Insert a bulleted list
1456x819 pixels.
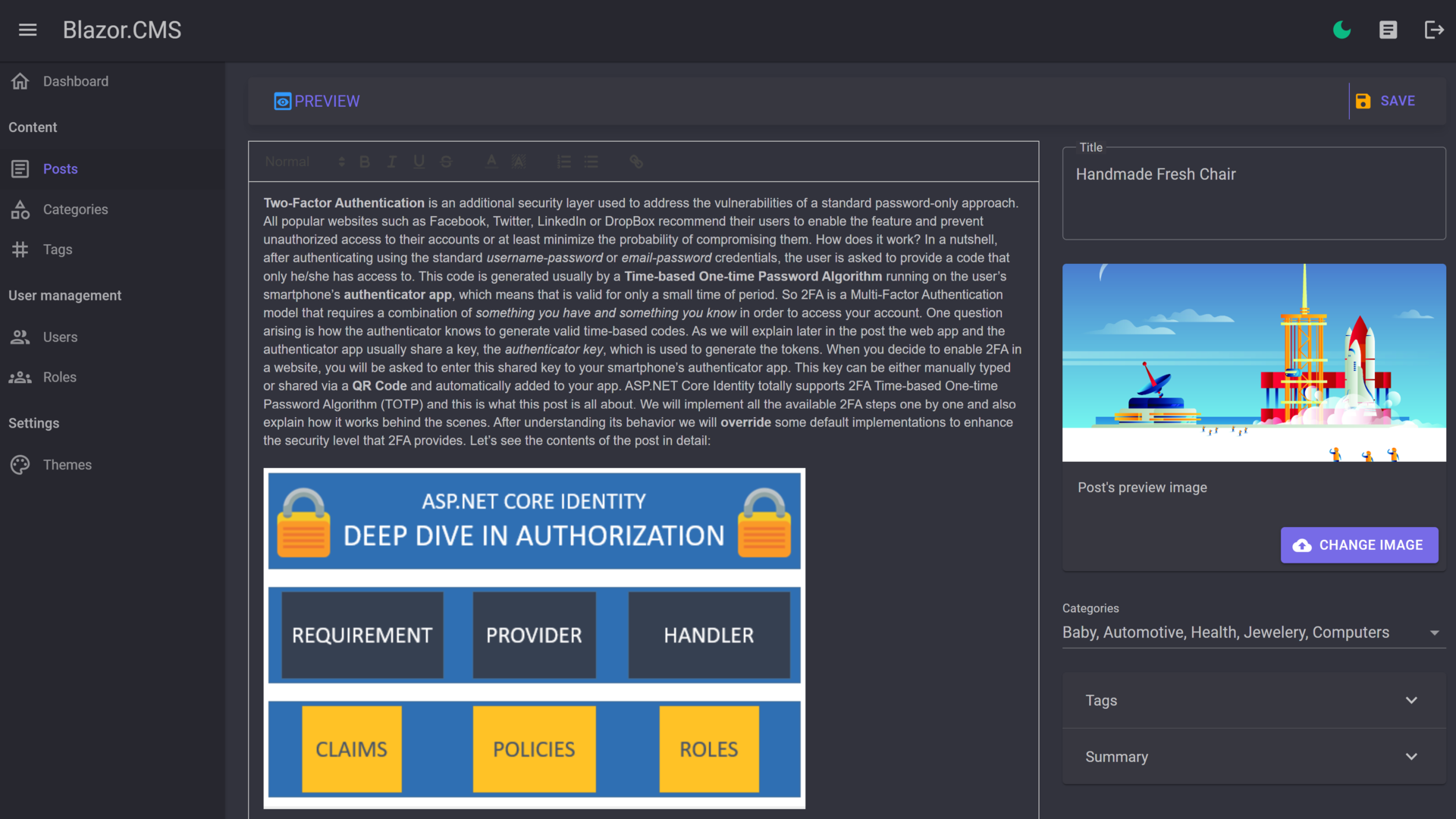[591, 162]
